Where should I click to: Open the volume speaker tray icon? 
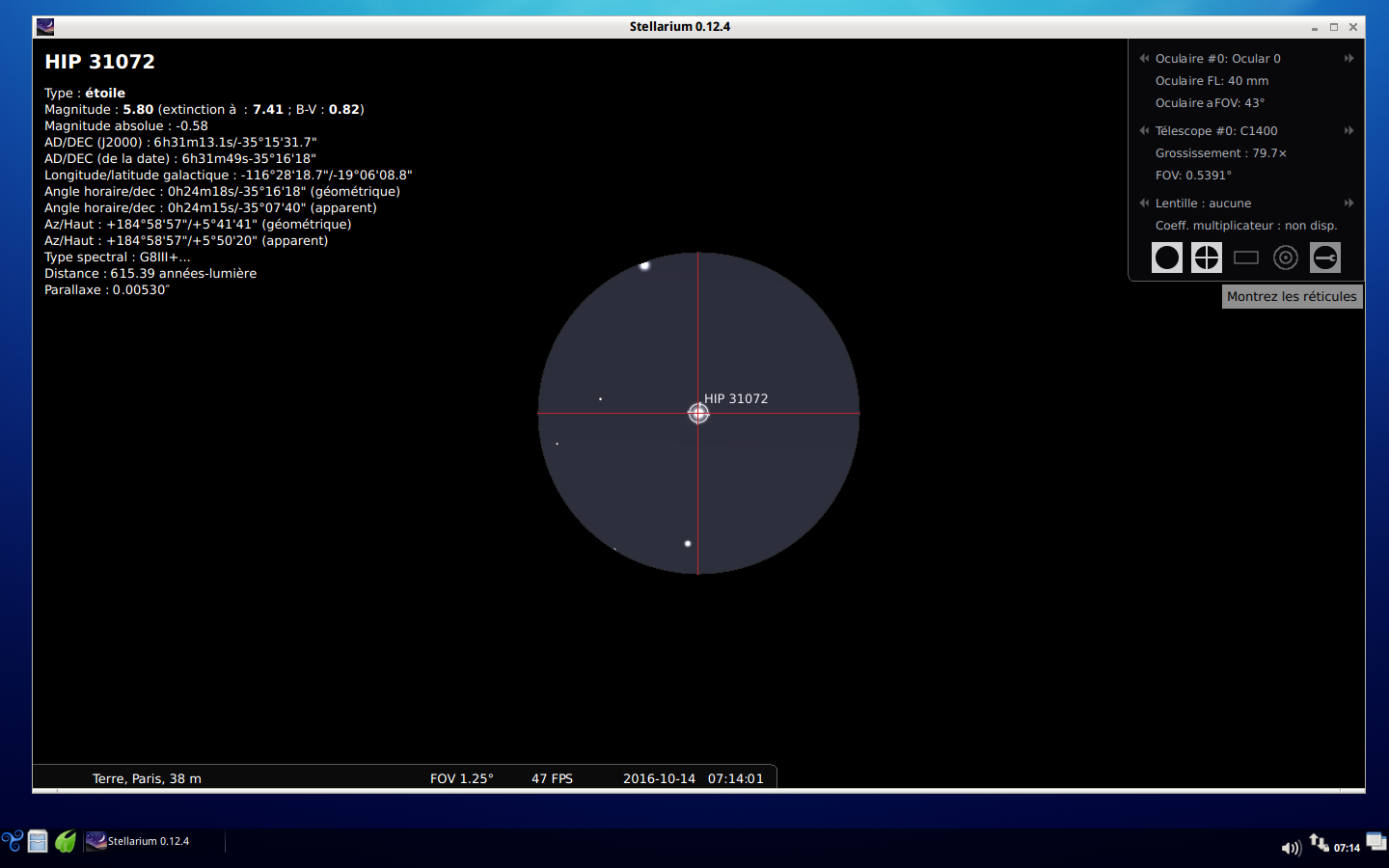[1291, 848]
